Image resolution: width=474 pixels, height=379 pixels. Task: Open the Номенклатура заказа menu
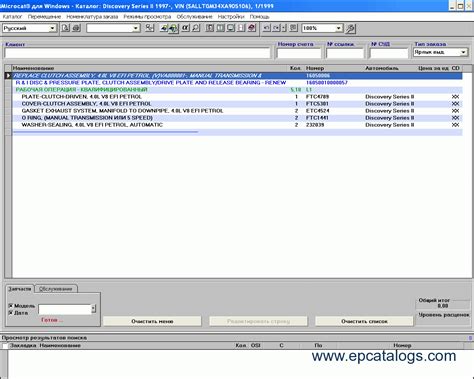(92, 17)
